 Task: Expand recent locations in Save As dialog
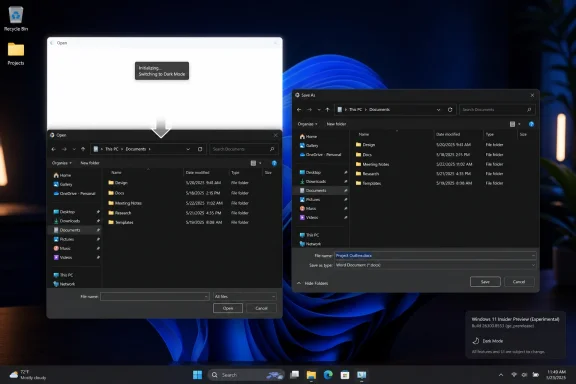tap(319, 110)
